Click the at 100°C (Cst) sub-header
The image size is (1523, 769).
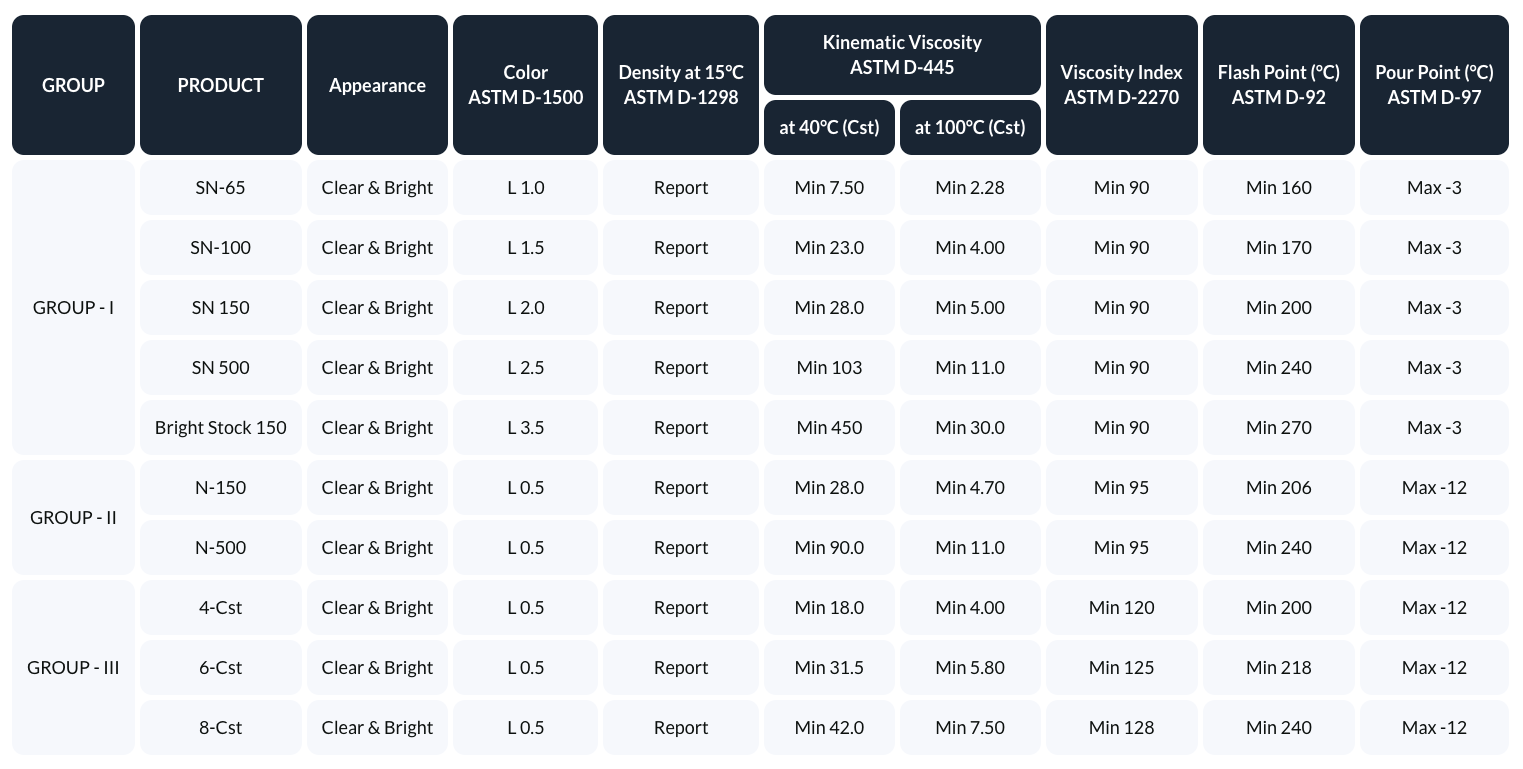pos(970,127)
